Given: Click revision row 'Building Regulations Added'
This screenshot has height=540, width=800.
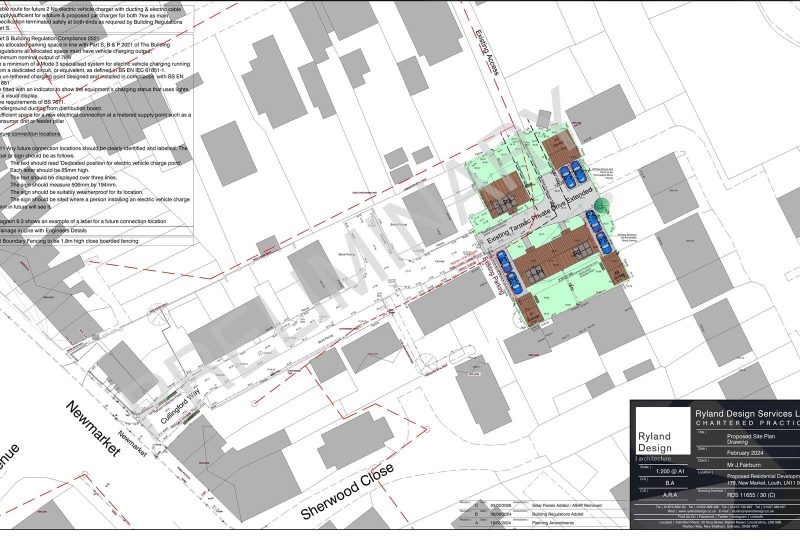Looking at the screenshot, I should point(557,514).
